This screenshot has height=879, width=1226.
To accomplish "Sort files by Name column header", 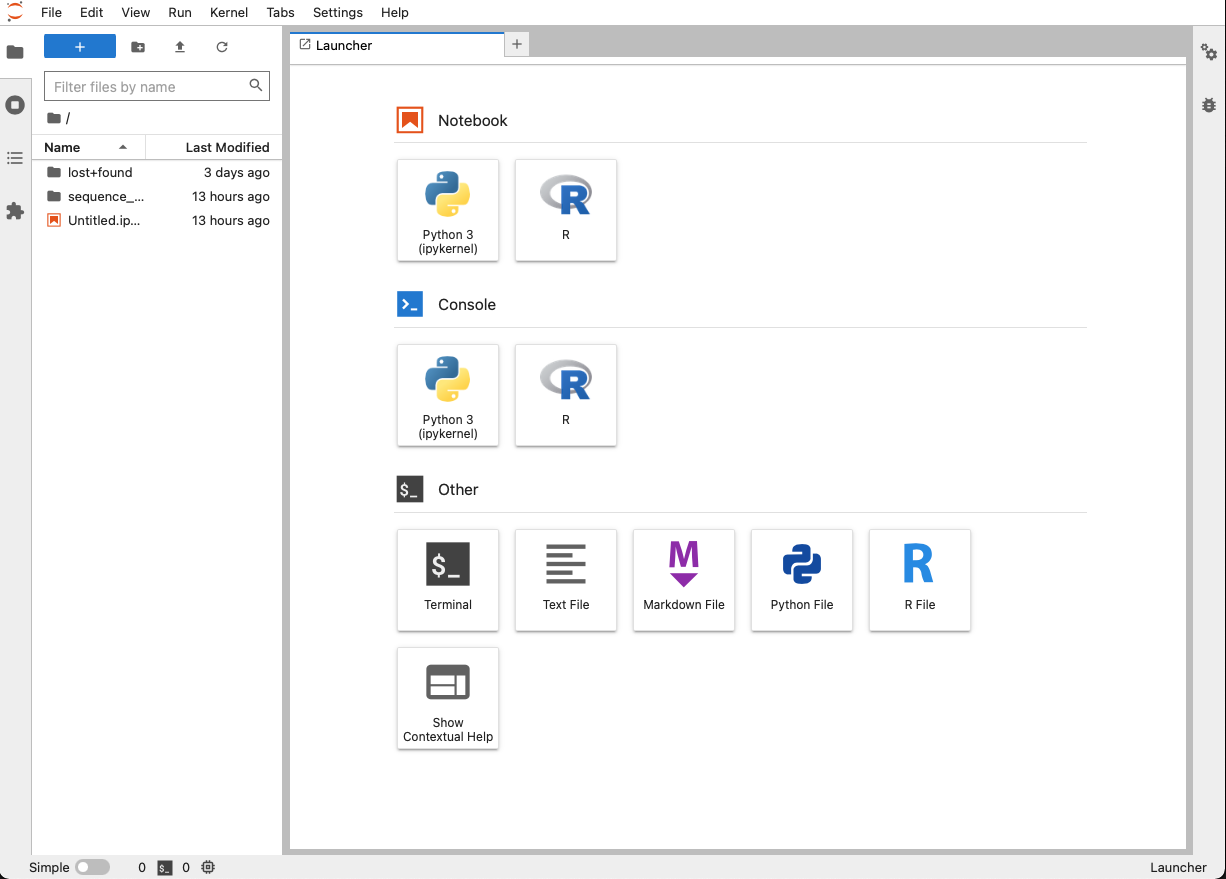I will pos(63,147).
